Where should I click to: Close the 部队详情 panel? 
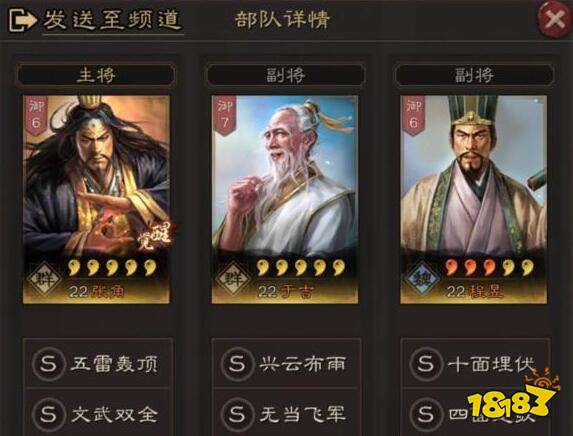[x=554, y=20]
